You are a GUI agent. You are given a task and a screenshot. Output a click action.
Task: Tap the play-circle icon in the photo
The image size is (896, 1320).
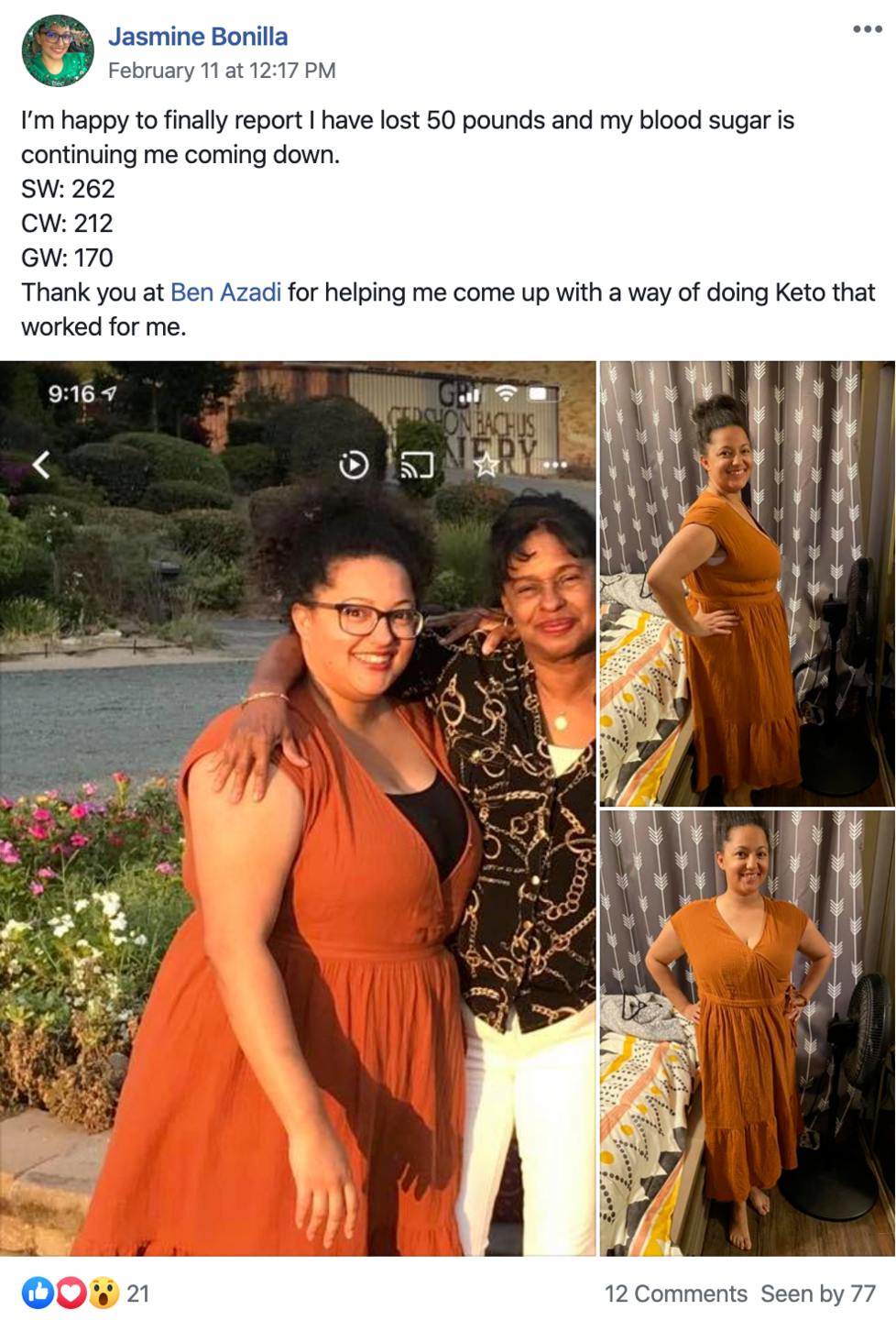pos(354,466)
